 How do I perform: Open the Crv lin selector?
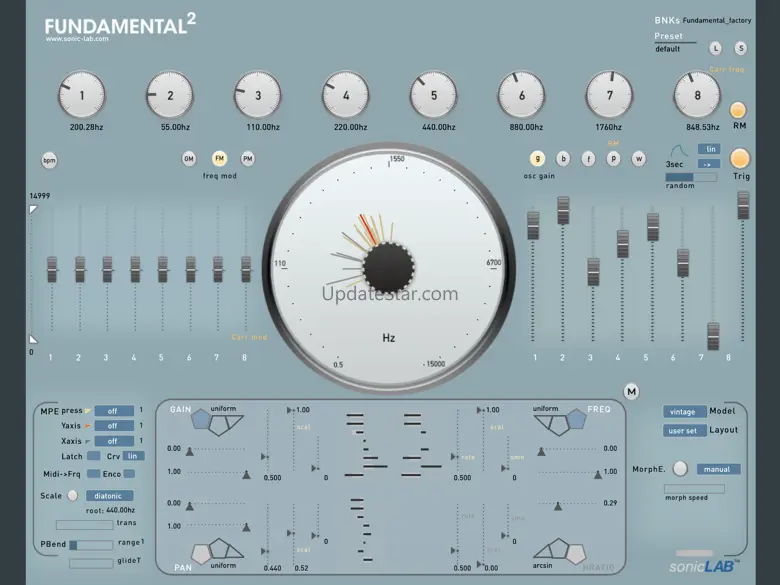tap(133, 456)
